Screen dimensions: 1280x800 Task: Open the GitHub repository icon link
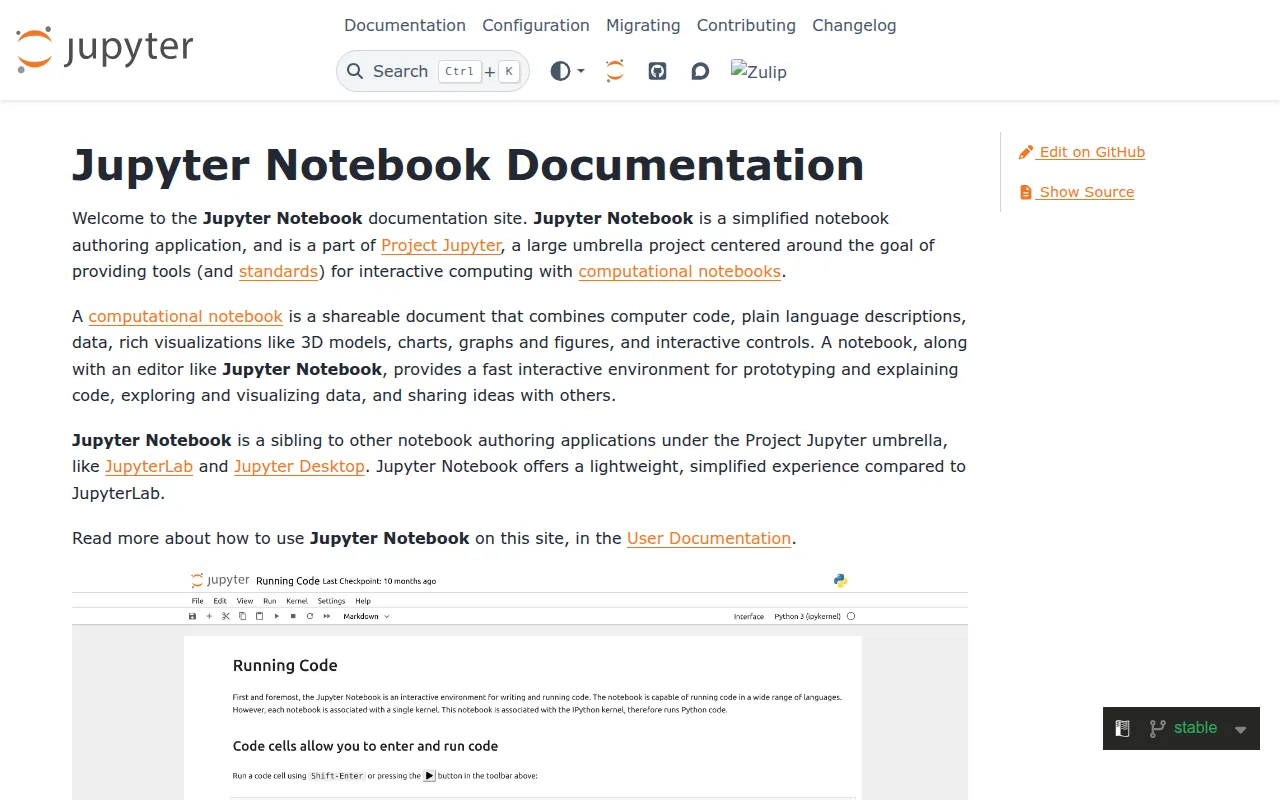657,71
